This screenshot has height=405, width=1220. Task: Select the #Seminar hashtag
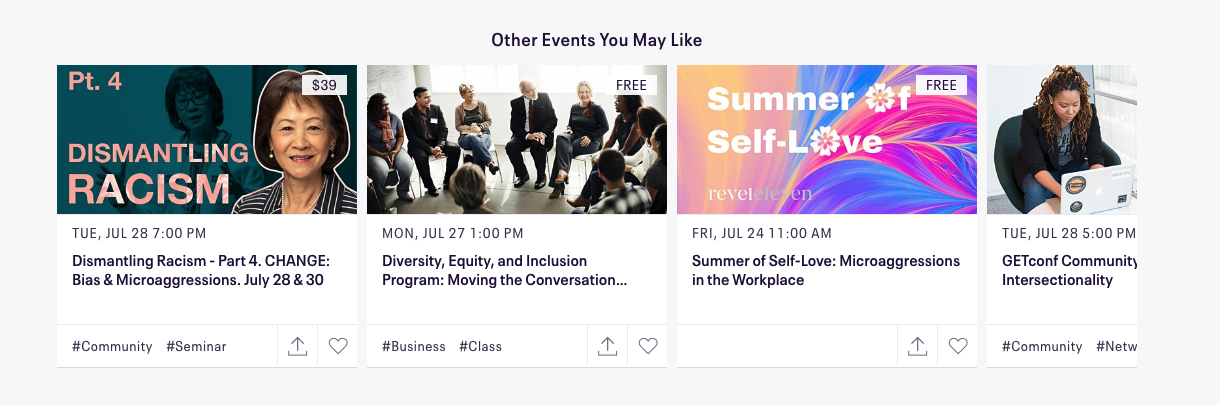[x=196, y=346]
